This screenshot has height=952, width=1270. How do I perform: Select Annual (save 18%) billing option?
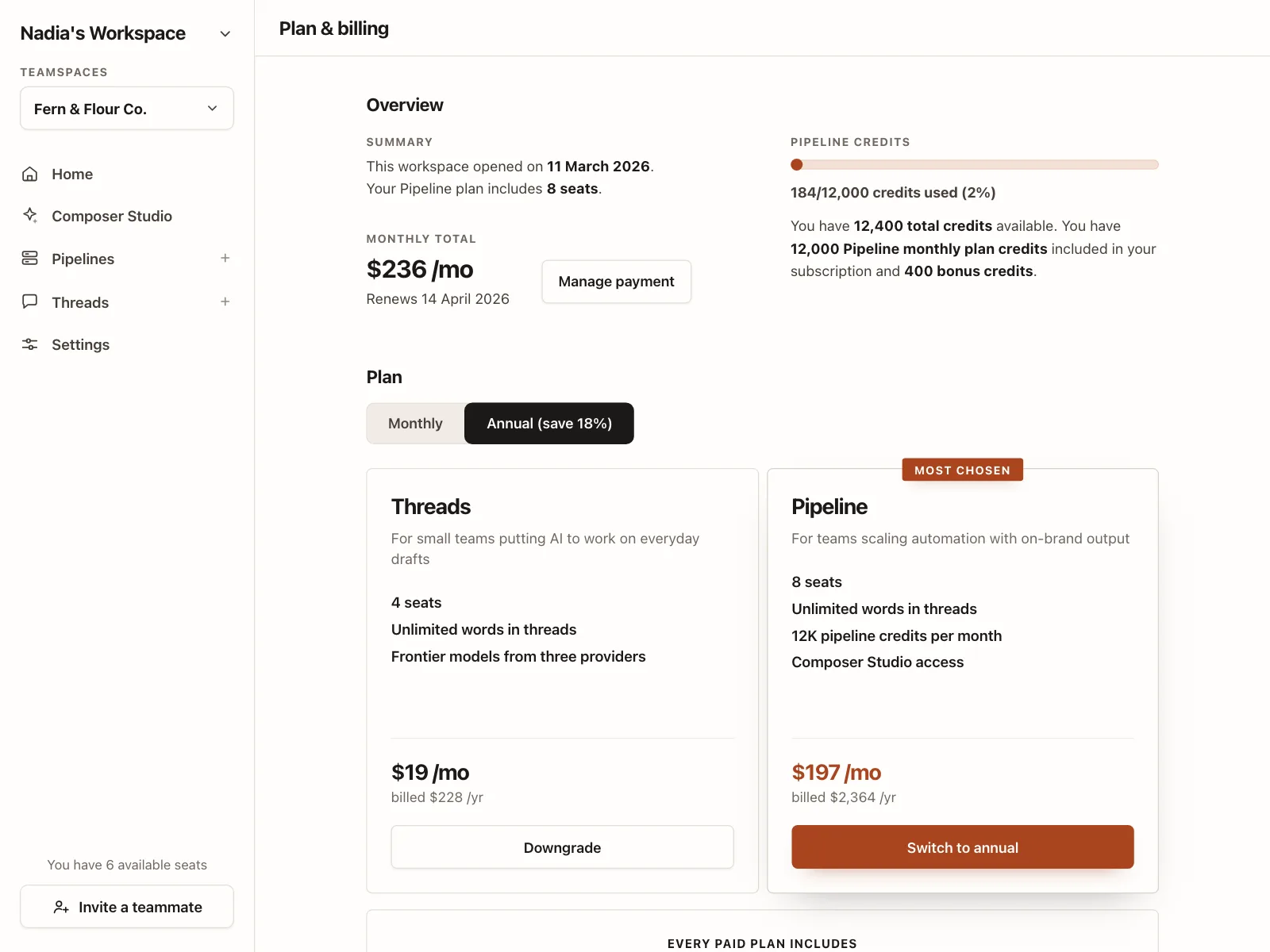point(549,424)
